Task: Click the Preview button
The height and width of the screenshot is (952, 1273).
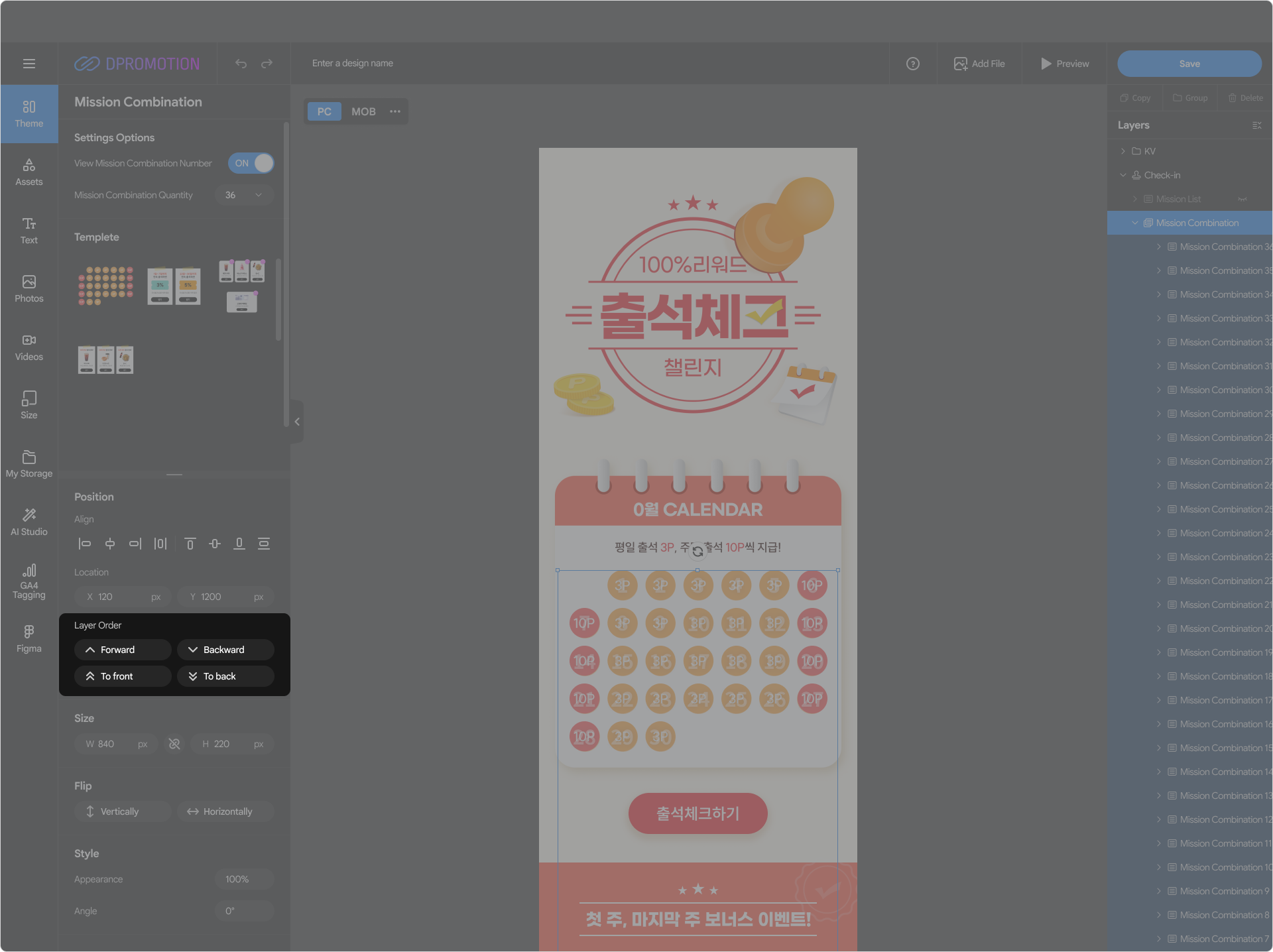Action: pyautogui.click(x=1065, y=64)
